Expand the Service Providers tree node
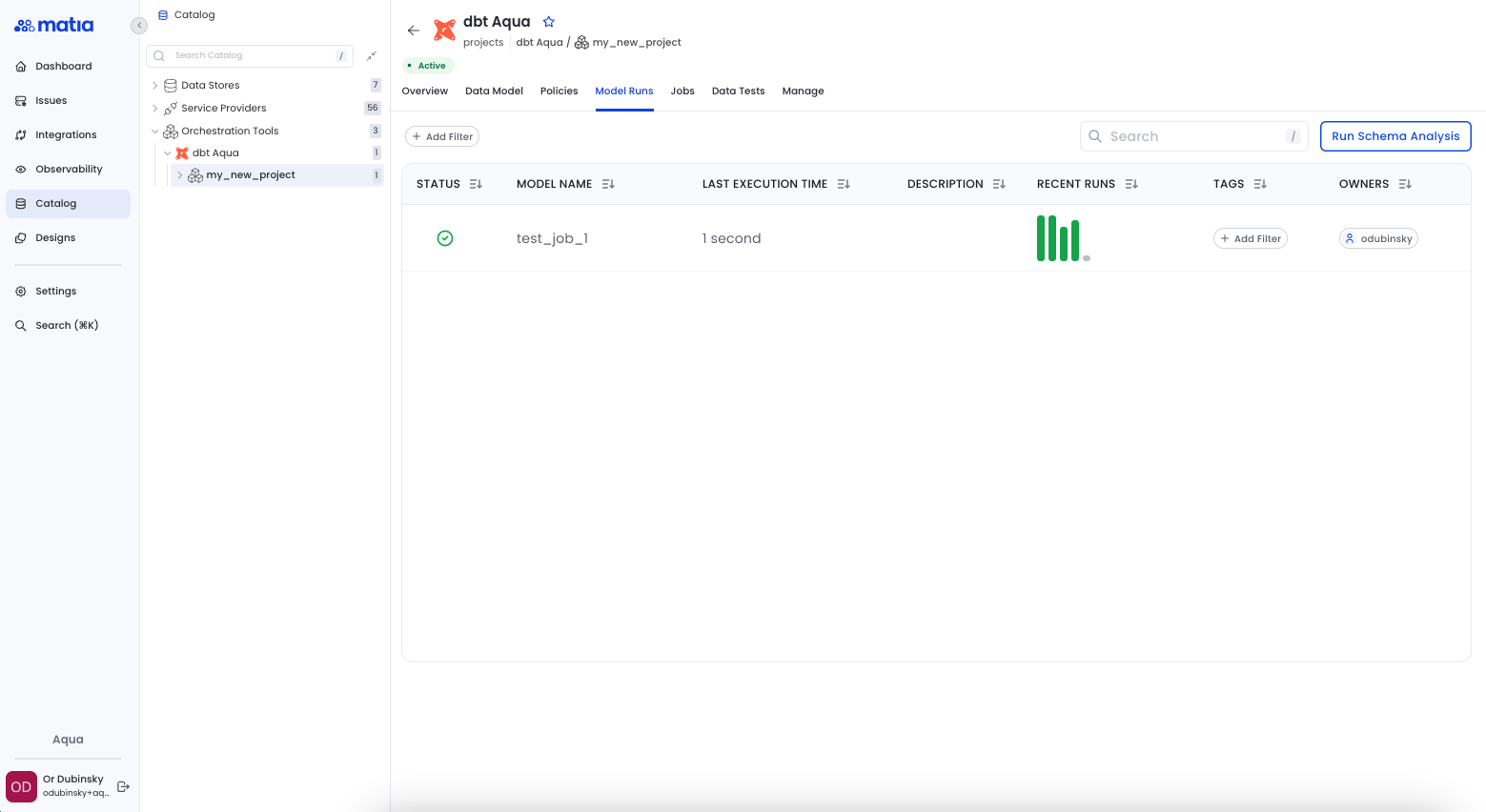This screenshot has width=1486, height=812. pos(155,108)
